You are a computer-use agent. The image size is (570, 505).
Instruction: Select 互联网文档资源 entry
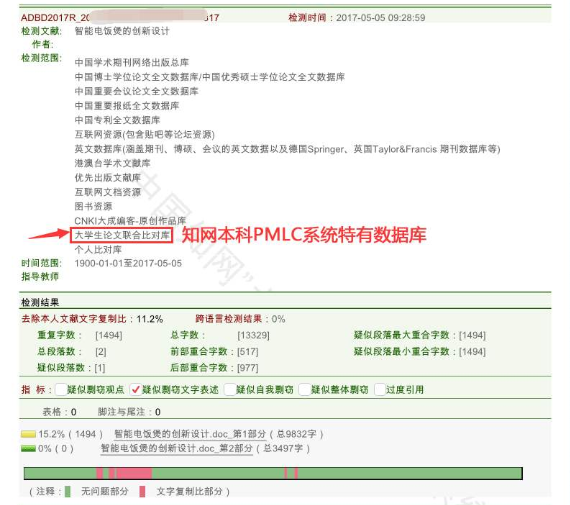pyautogui.click(x=108, y=192)
